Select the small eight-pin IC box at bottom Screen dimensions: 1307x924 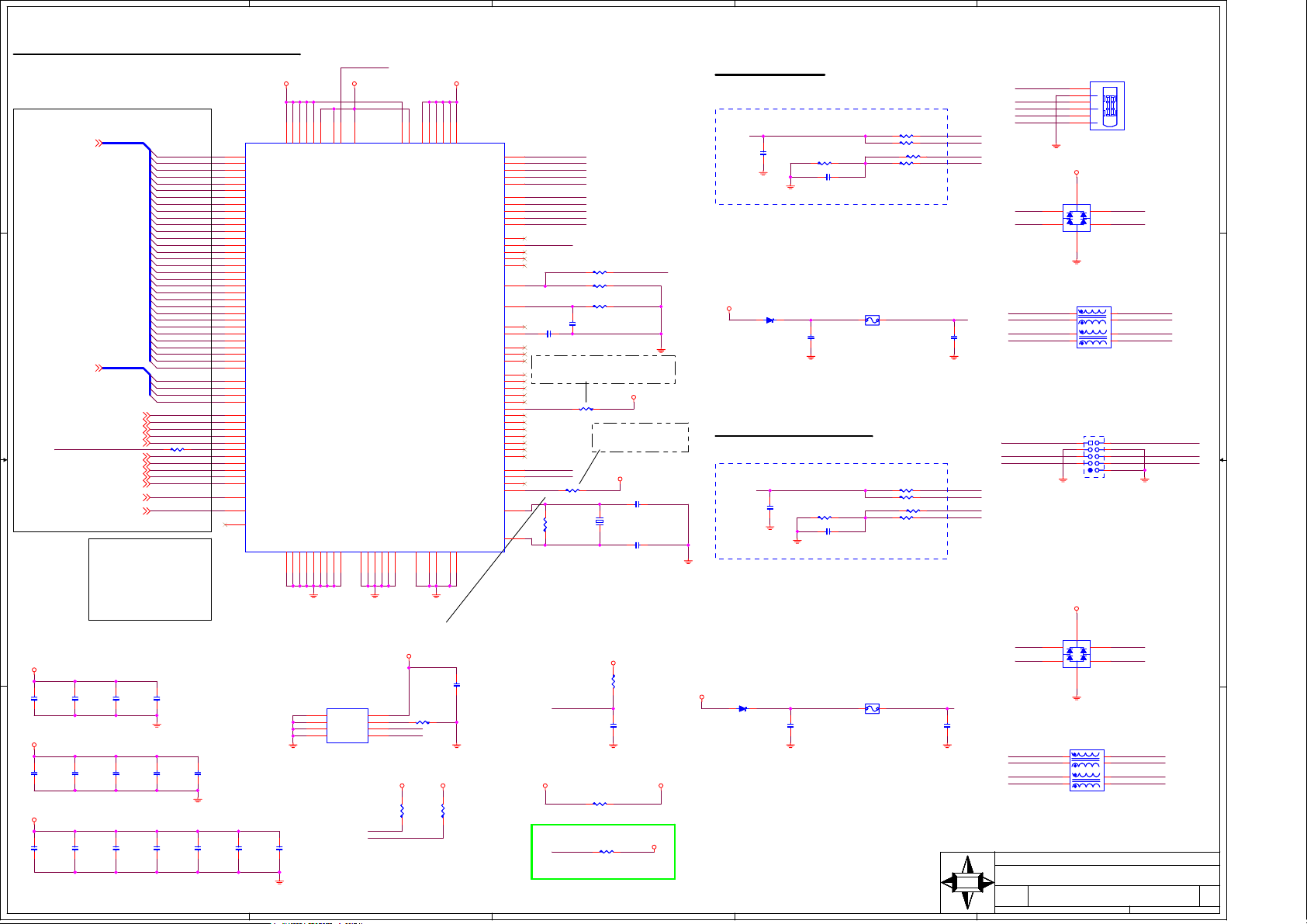coord(347,725)
